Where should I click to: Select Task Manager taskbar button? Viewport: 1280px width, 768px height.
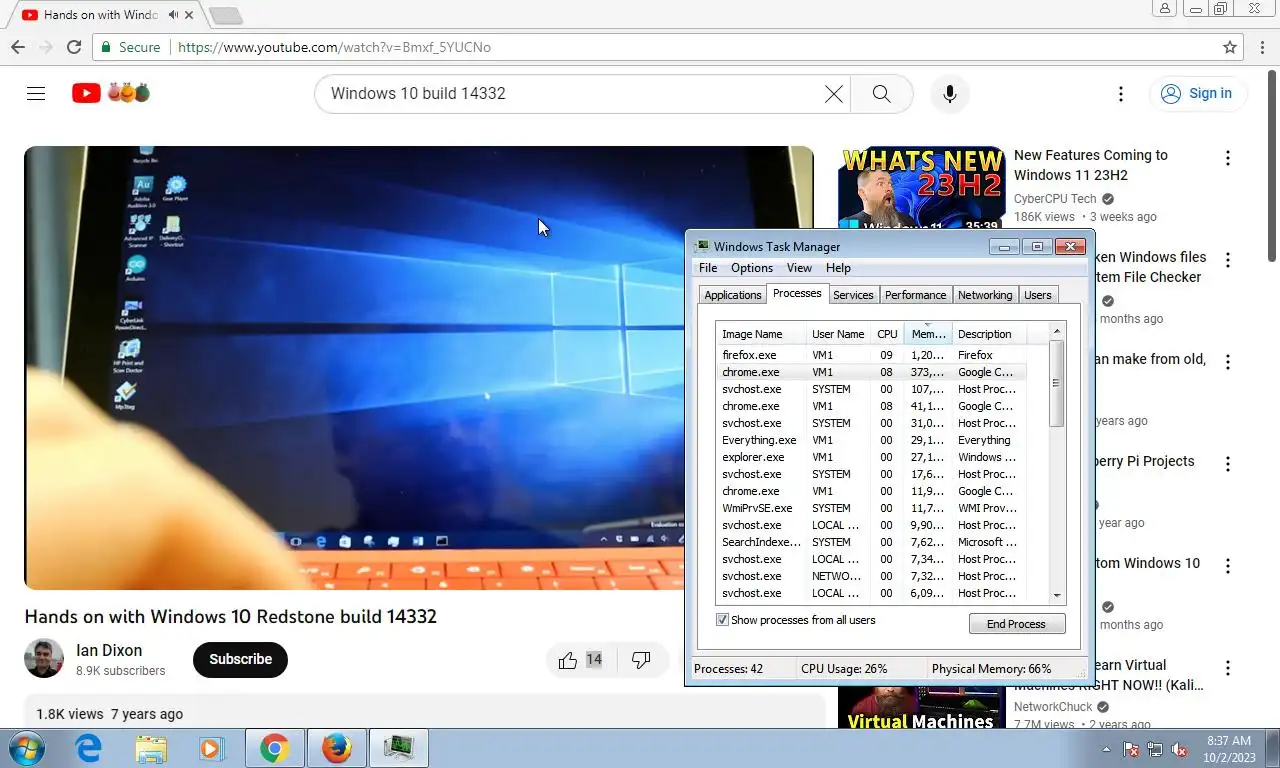(399, 748)
